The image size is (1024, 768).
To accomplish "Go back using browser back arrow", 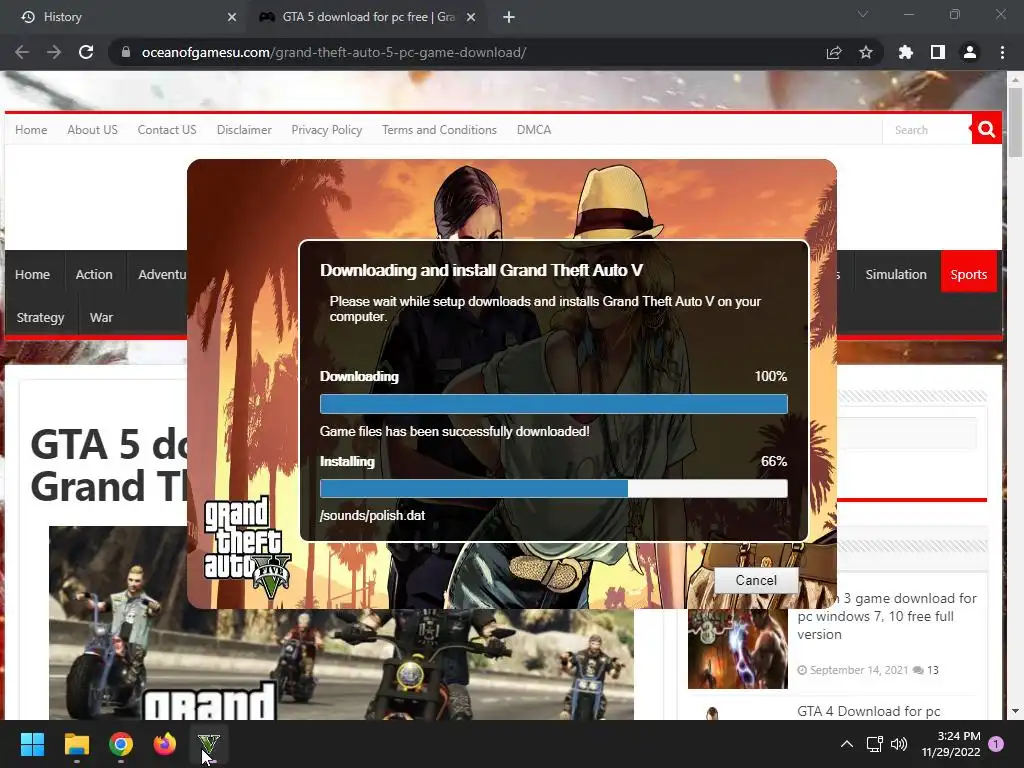I will pos(22,52).
